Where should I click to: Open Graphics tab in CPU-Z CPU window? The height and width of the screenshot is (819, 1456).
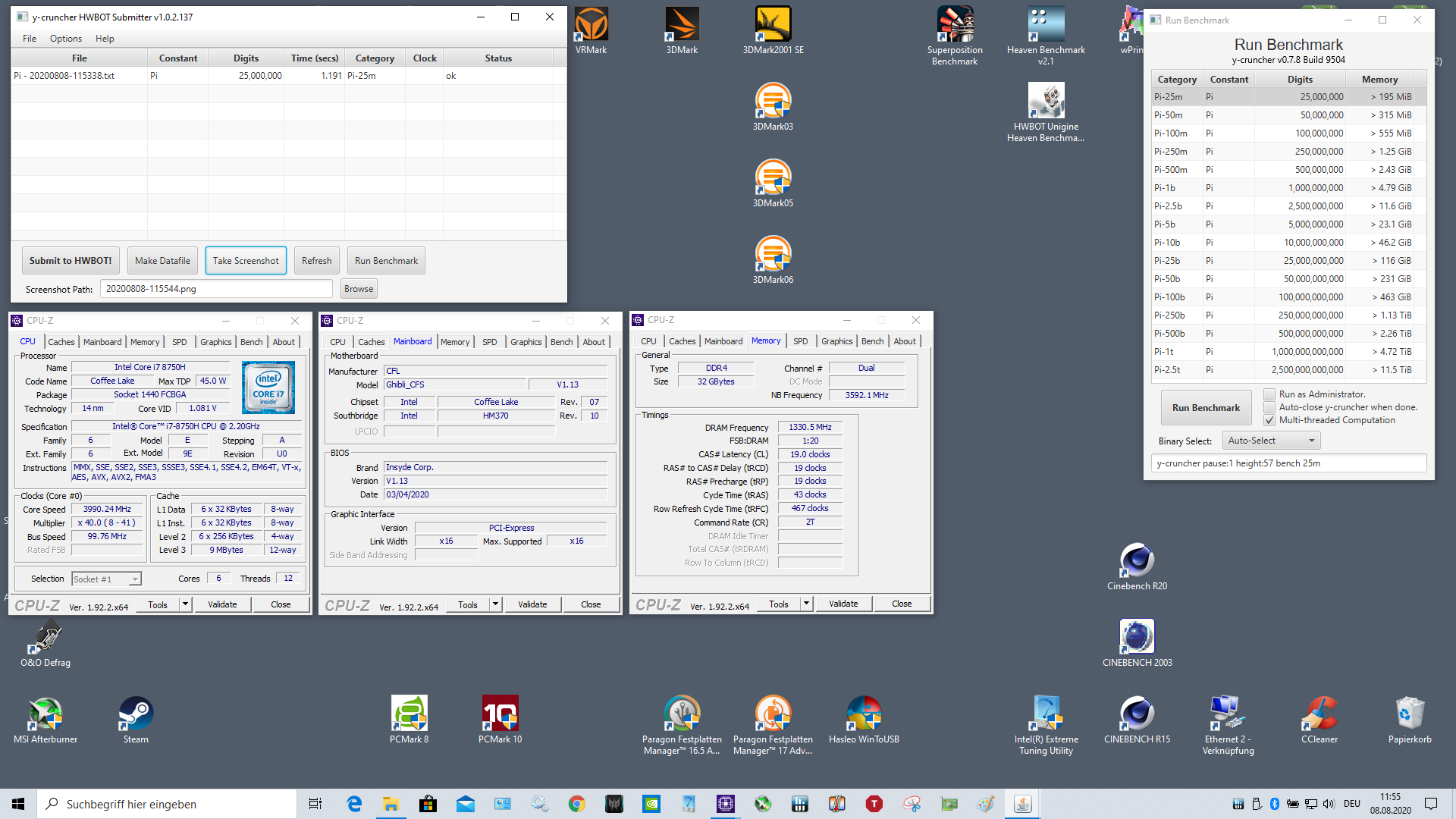pyautogui.click(x=216, y=342)
